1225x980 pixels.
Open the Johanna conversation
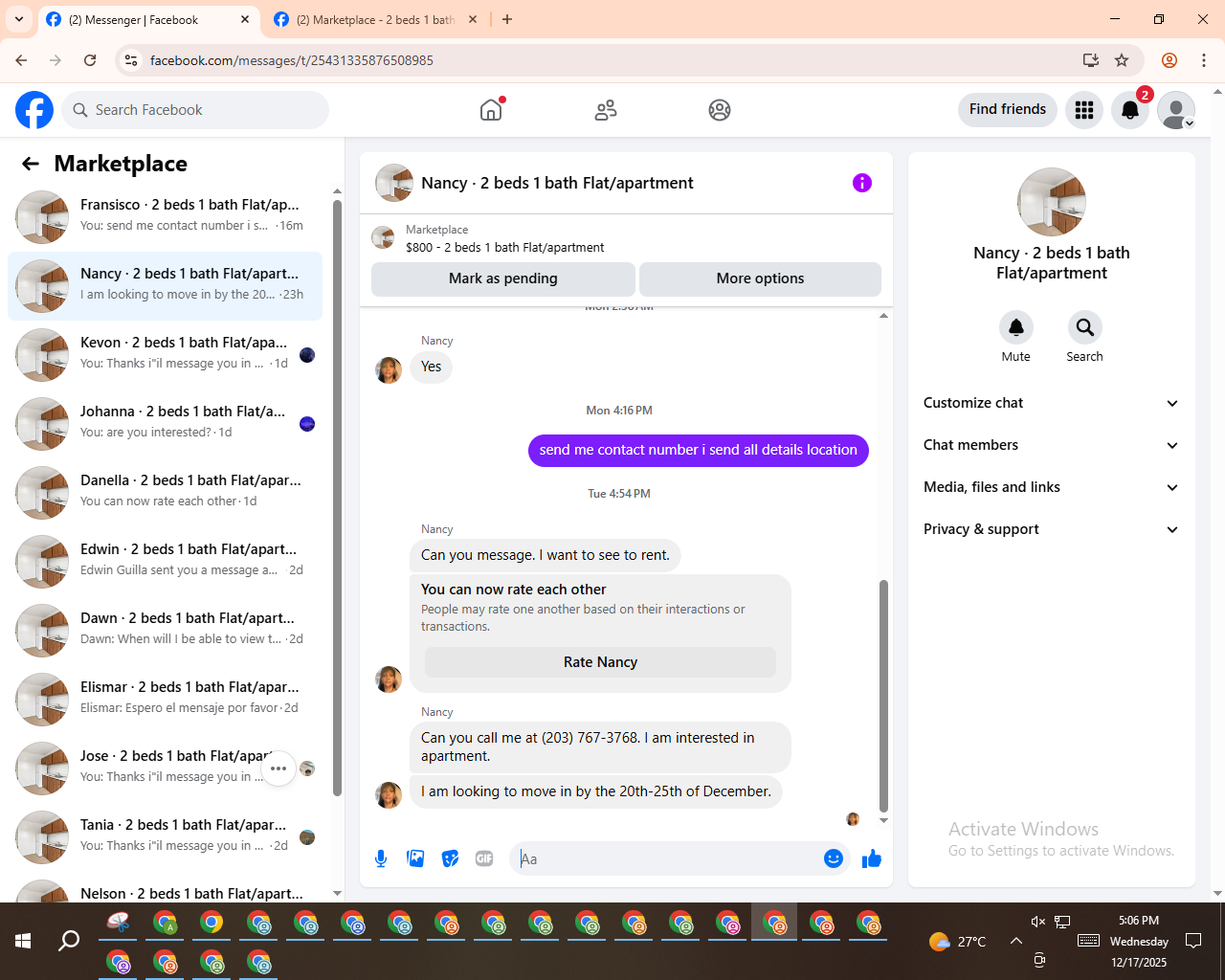point(165,424)
